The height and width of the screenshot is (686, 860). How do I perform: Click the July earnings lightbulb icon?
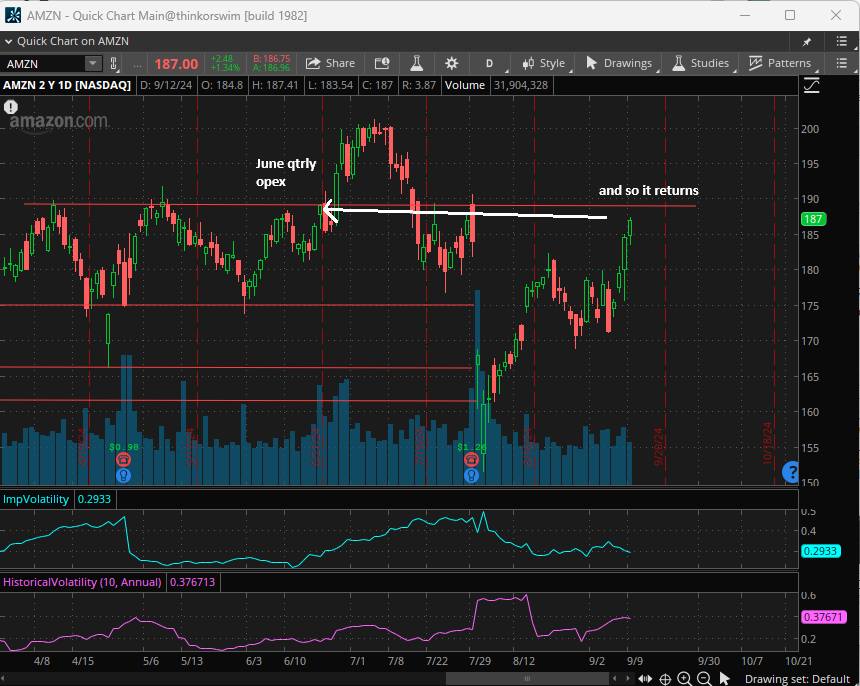pos(471,475)
